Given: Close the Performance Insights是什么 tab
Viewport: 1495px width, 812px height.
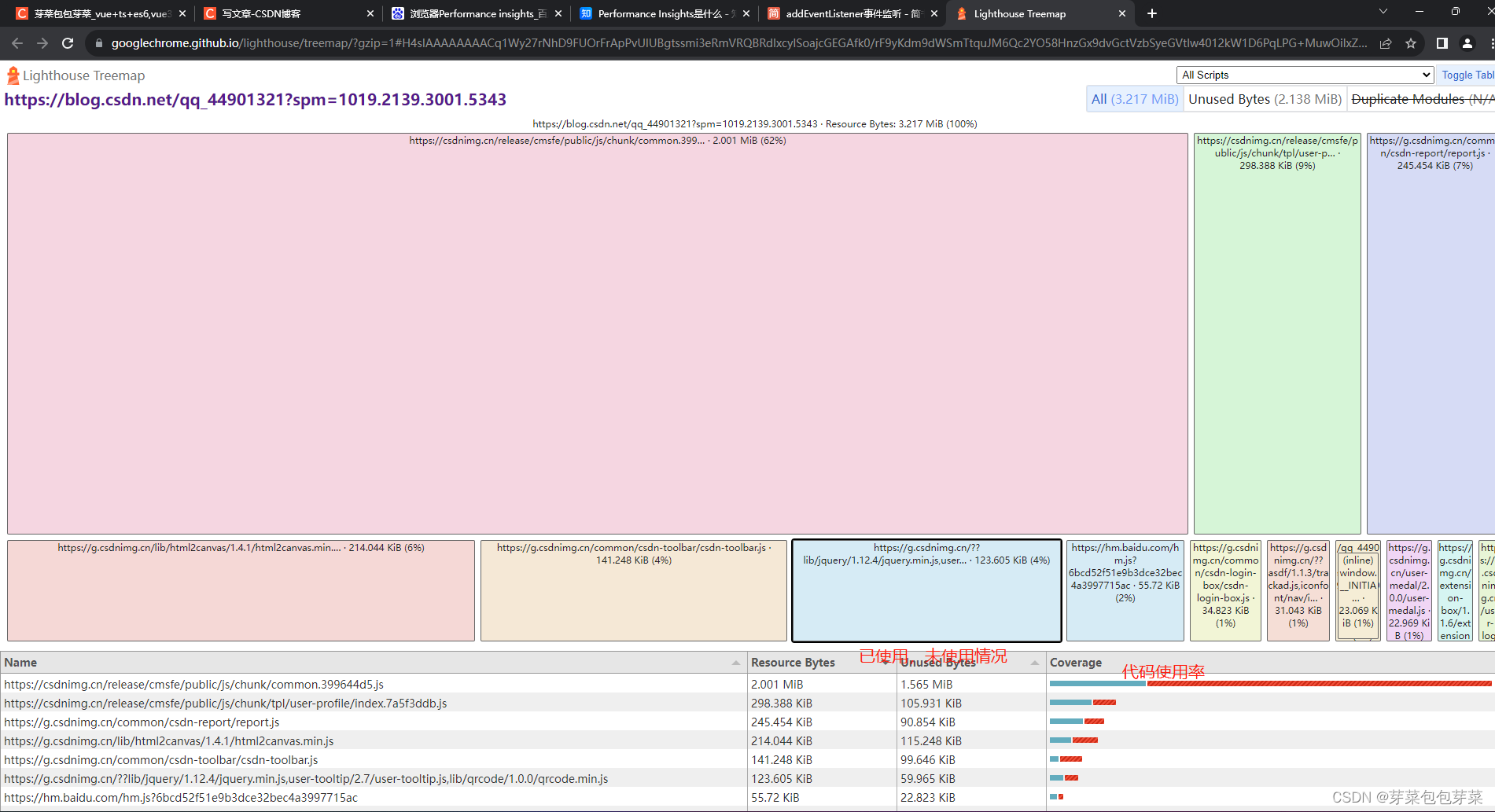Looking at the screenshot, I should point(746,13).
